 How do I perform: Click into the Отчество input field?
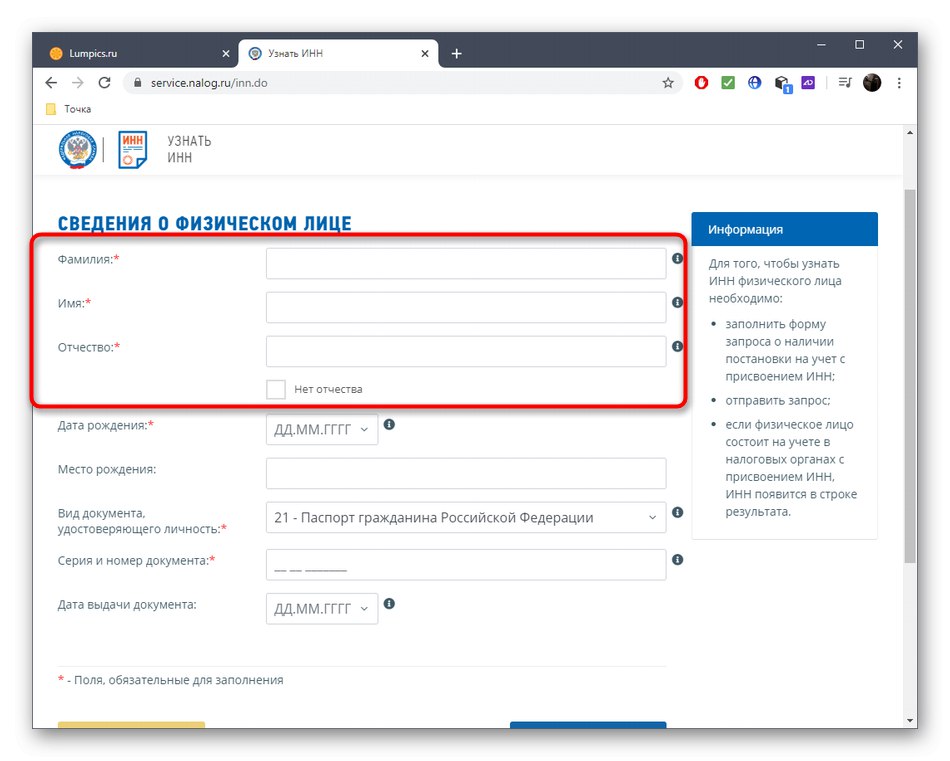tap(466, 351)
